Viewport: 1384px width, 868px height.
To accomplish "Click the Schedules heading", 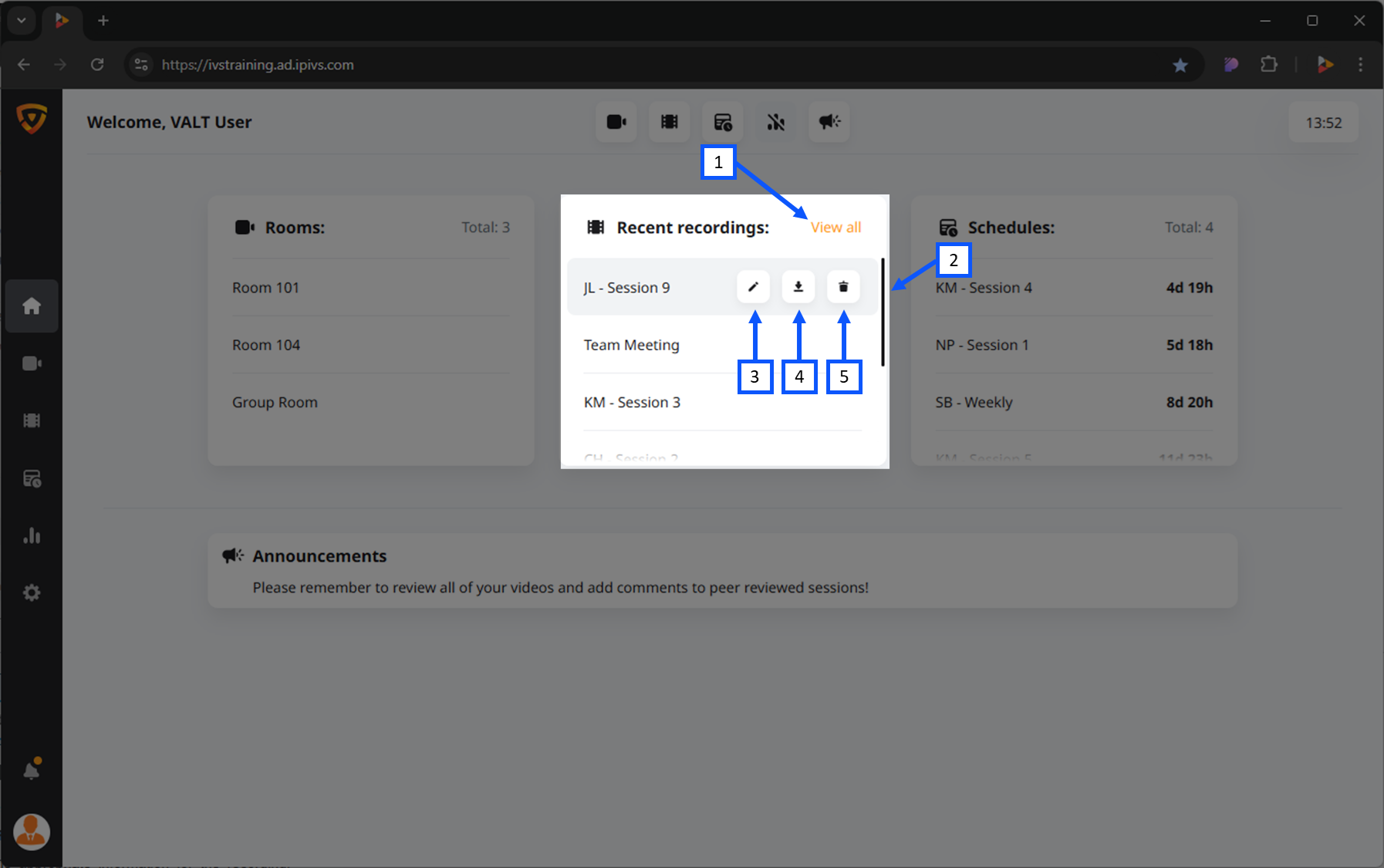I will click(1011, 228).
